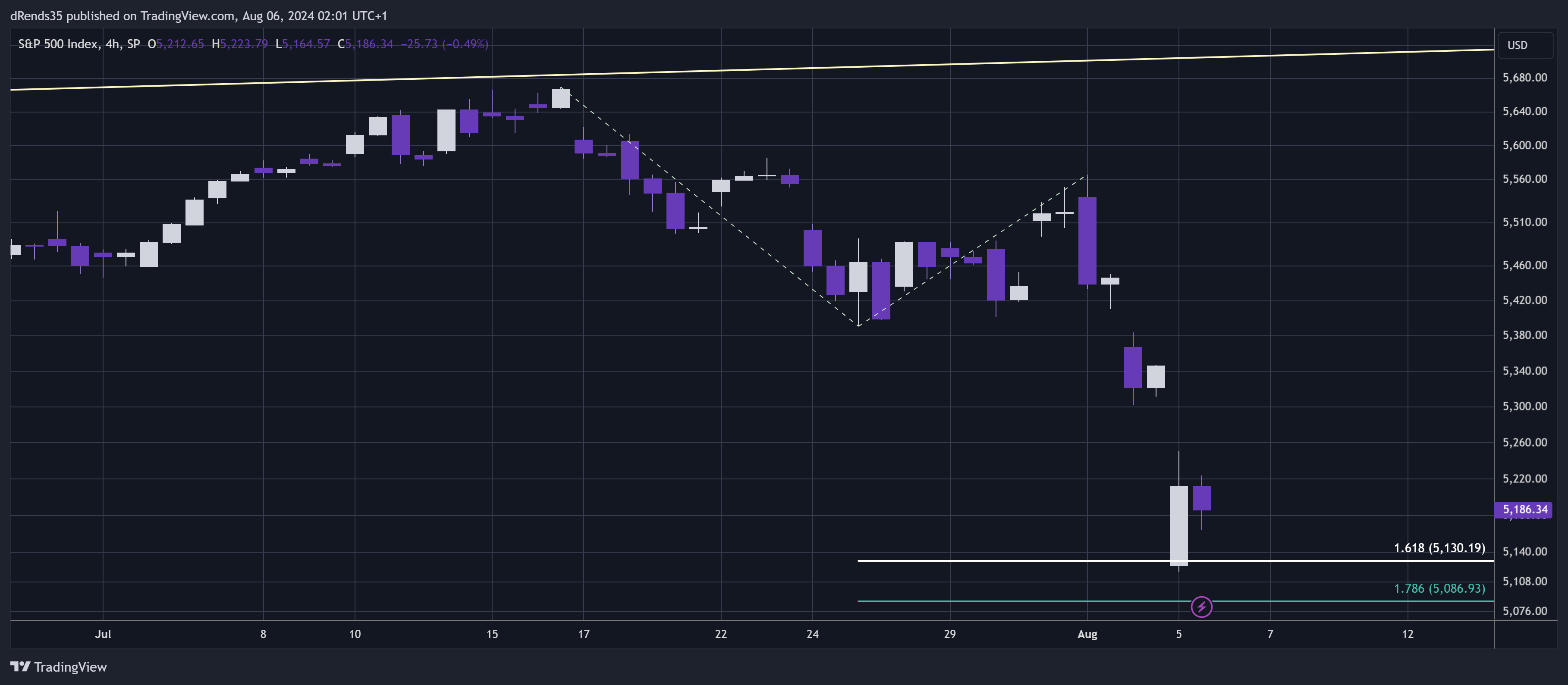The image size is (1568, 685).
Task: Click the 5,340.00 price axis label
Action: 1525,370
